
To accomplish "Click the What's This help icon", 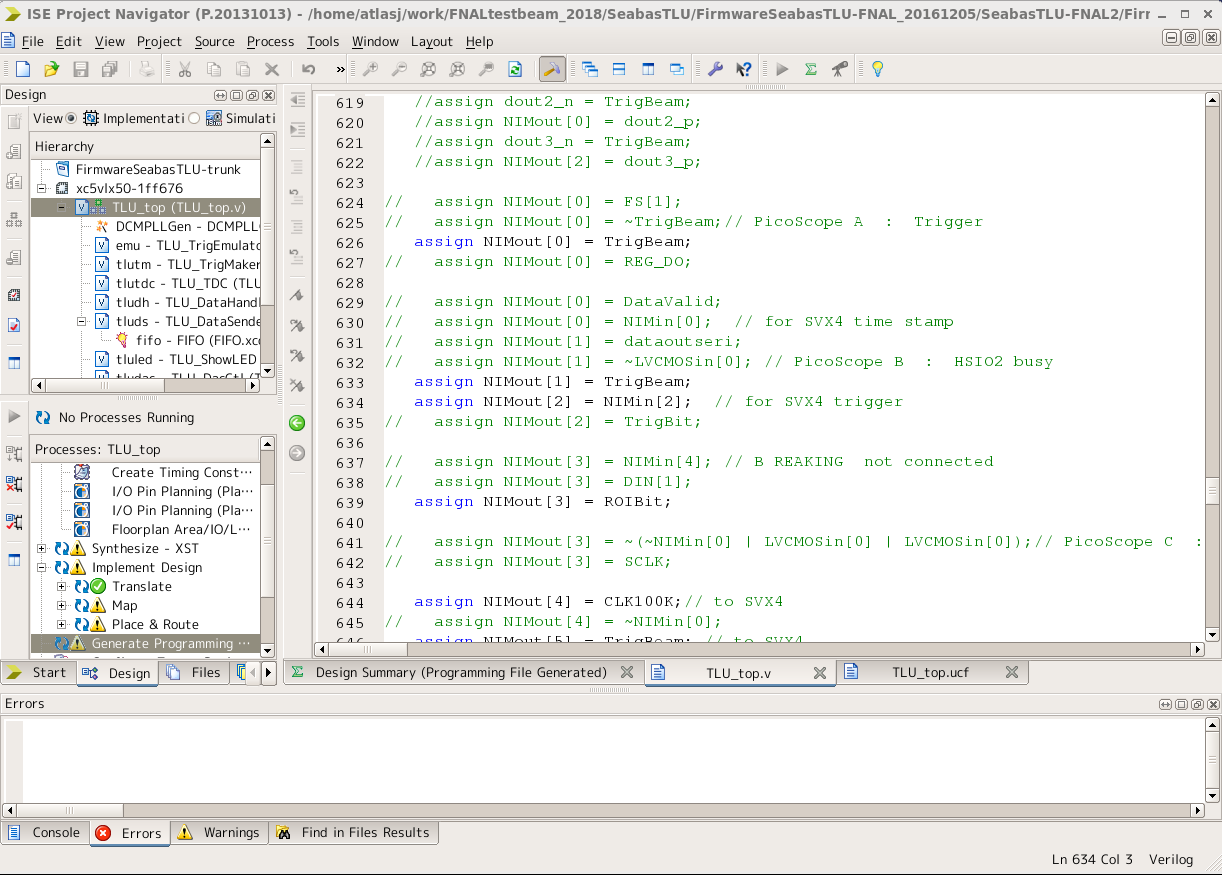I will coord(743,69).
